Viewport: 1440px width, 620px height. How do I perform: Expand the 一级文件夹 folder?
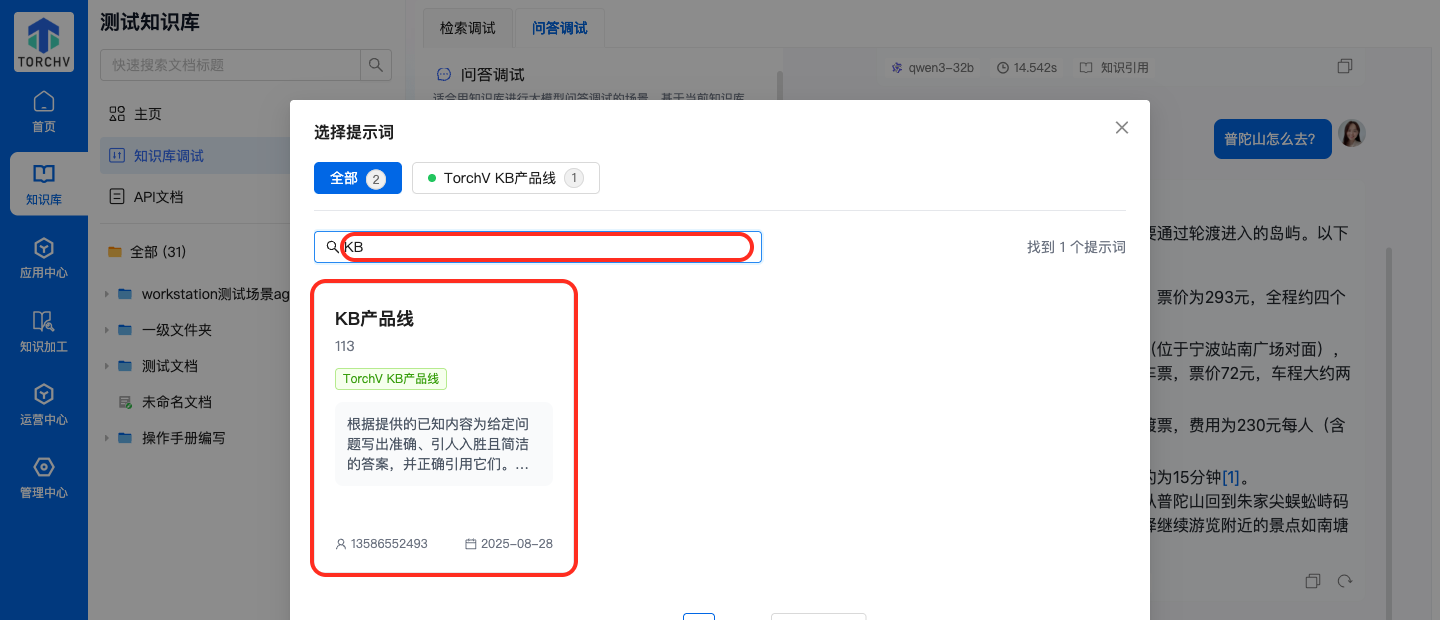coord(106,330)
